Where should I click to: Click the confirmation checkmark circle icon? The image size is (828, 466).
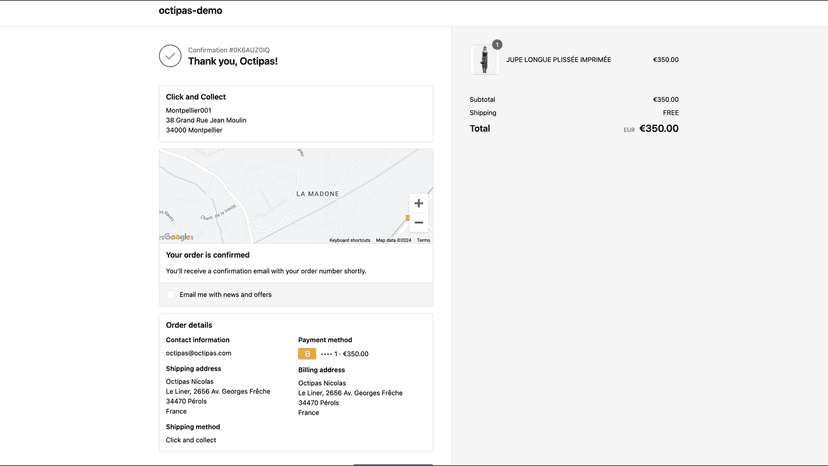[170, 56]
